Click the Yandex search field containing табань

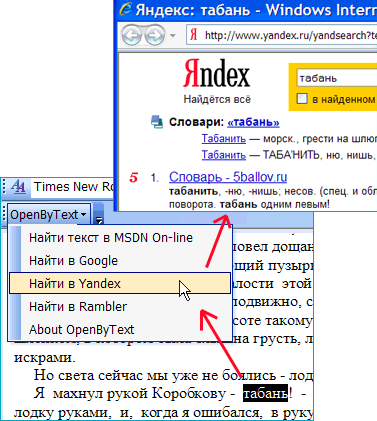click(x=337, y=78)
